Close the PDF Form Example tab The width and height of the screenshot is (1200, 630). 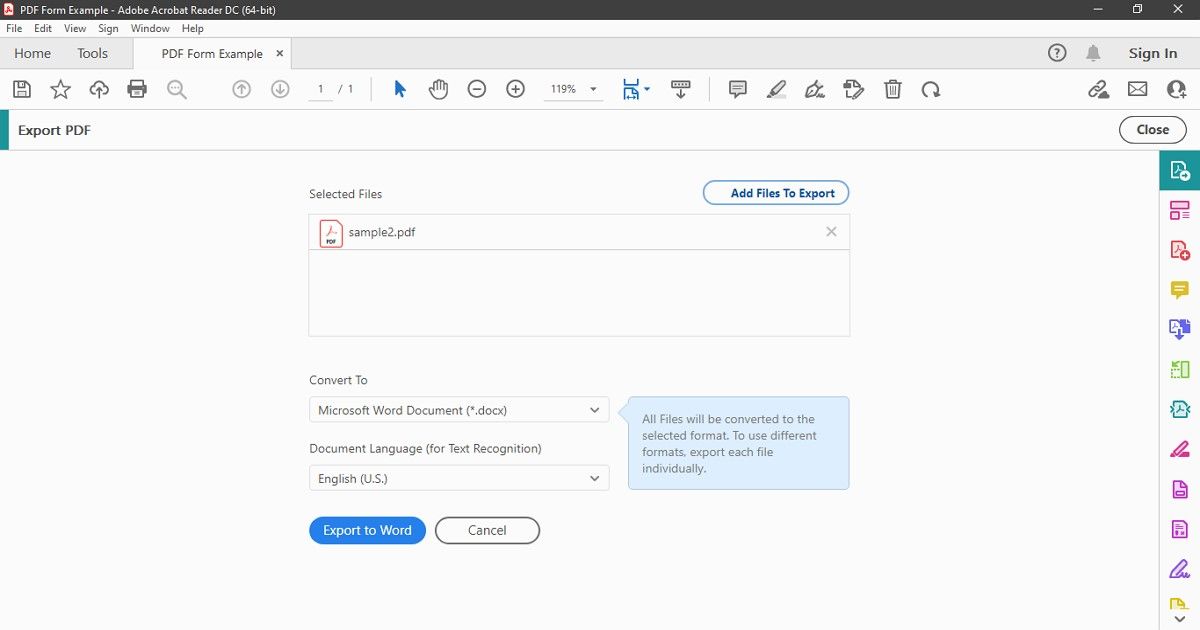coord(279,53)
